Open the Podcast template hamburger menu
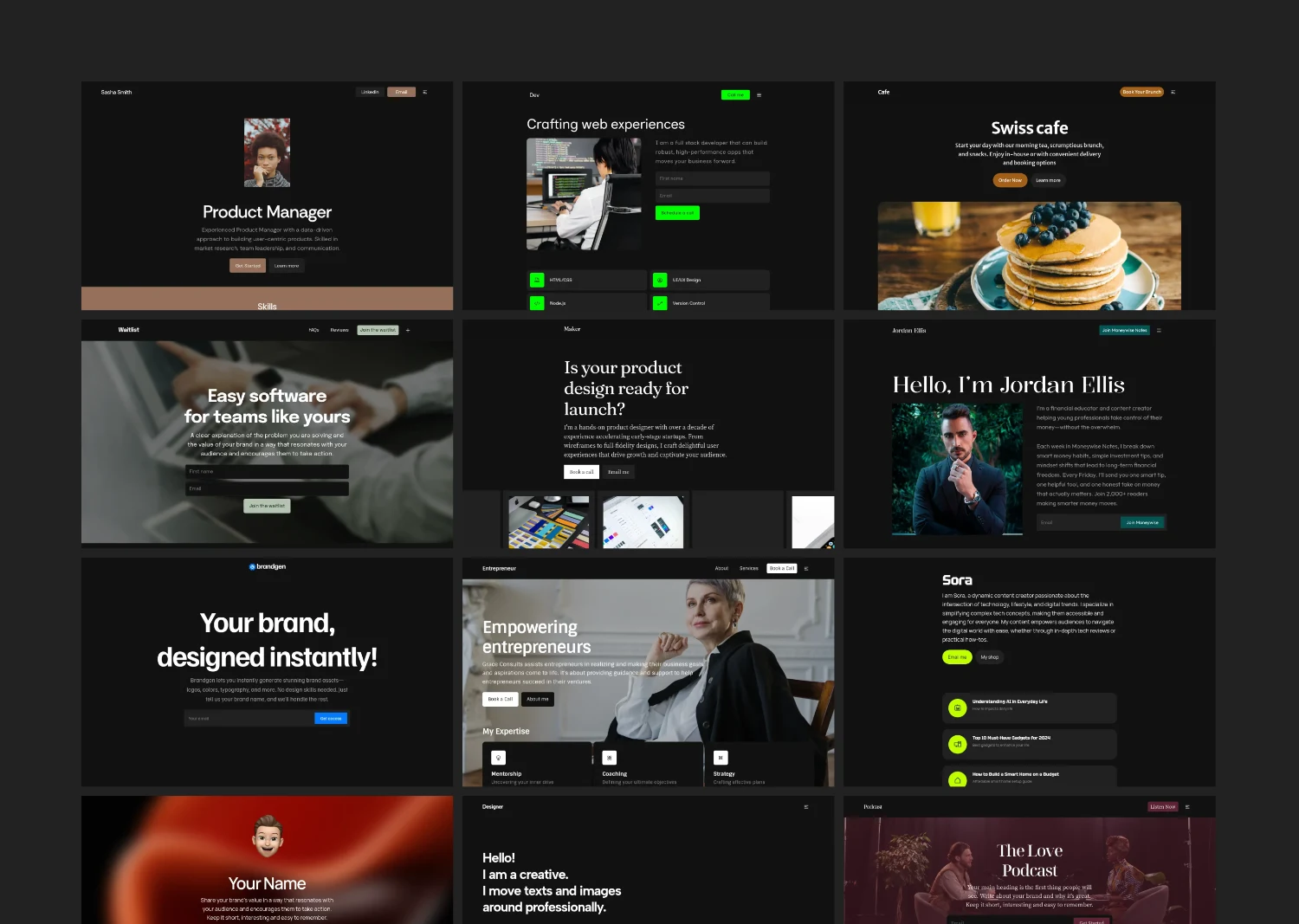Image resolution: width=1299 pixels, height=924 pixels. pos(1187,807)
